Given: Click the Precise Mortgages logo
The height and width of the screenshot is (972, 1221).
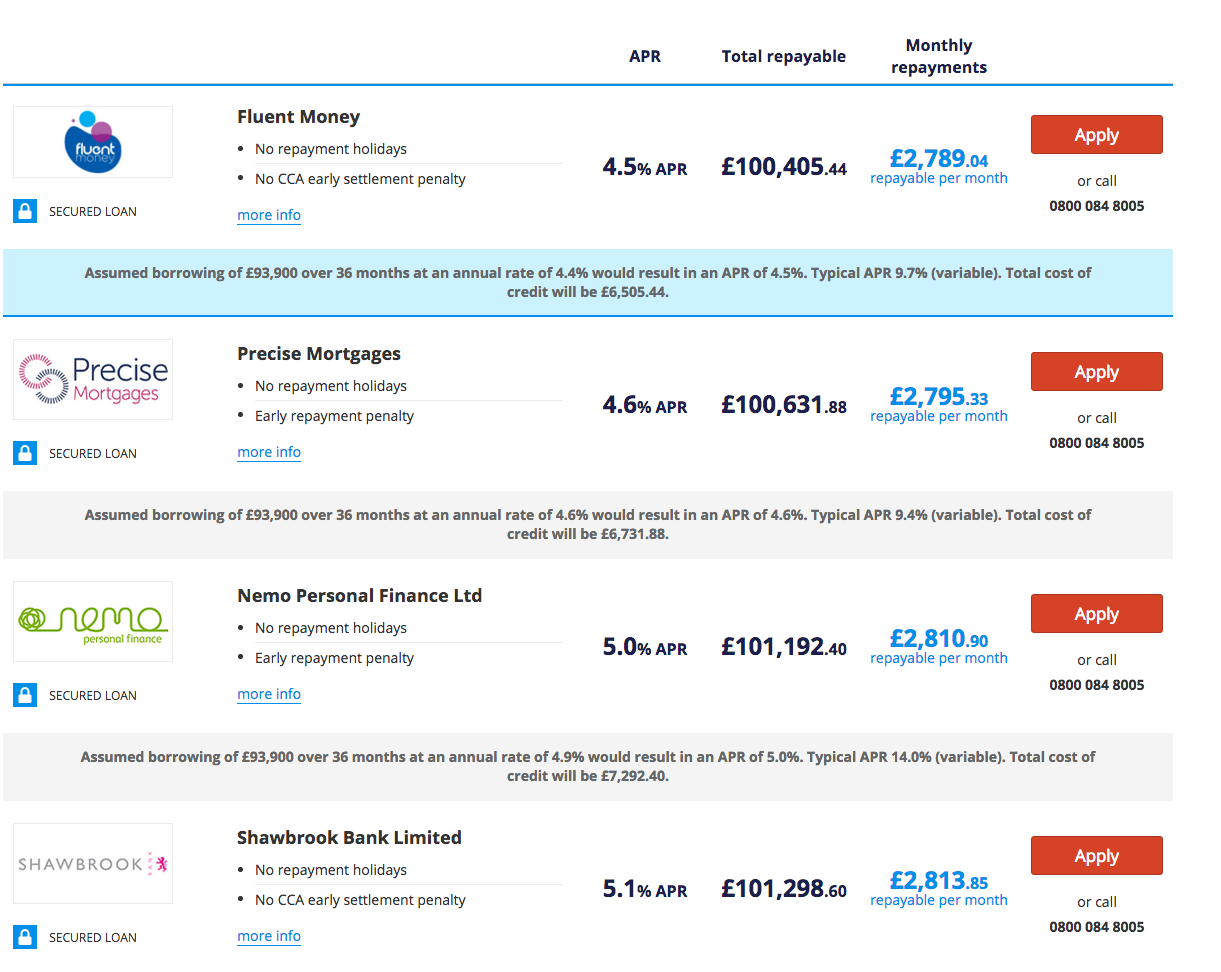Looking at the screenshot, I should (93, 379).
